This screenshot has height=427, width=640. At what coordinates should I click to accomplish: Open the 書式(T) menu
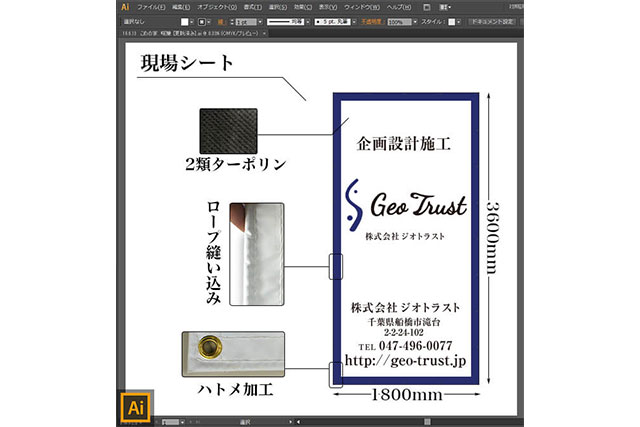coord(253,7)
